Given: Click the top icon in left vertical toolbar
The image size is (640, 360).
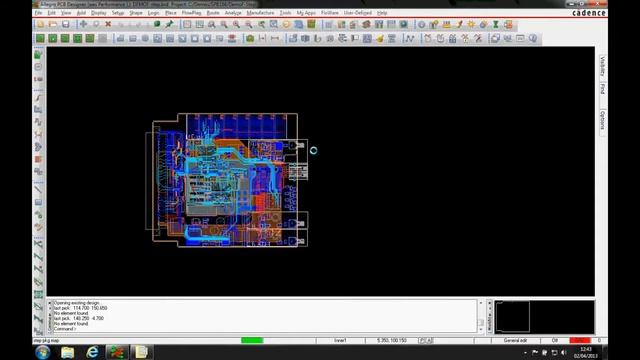Looking at the screenshot, I should 38,54.
